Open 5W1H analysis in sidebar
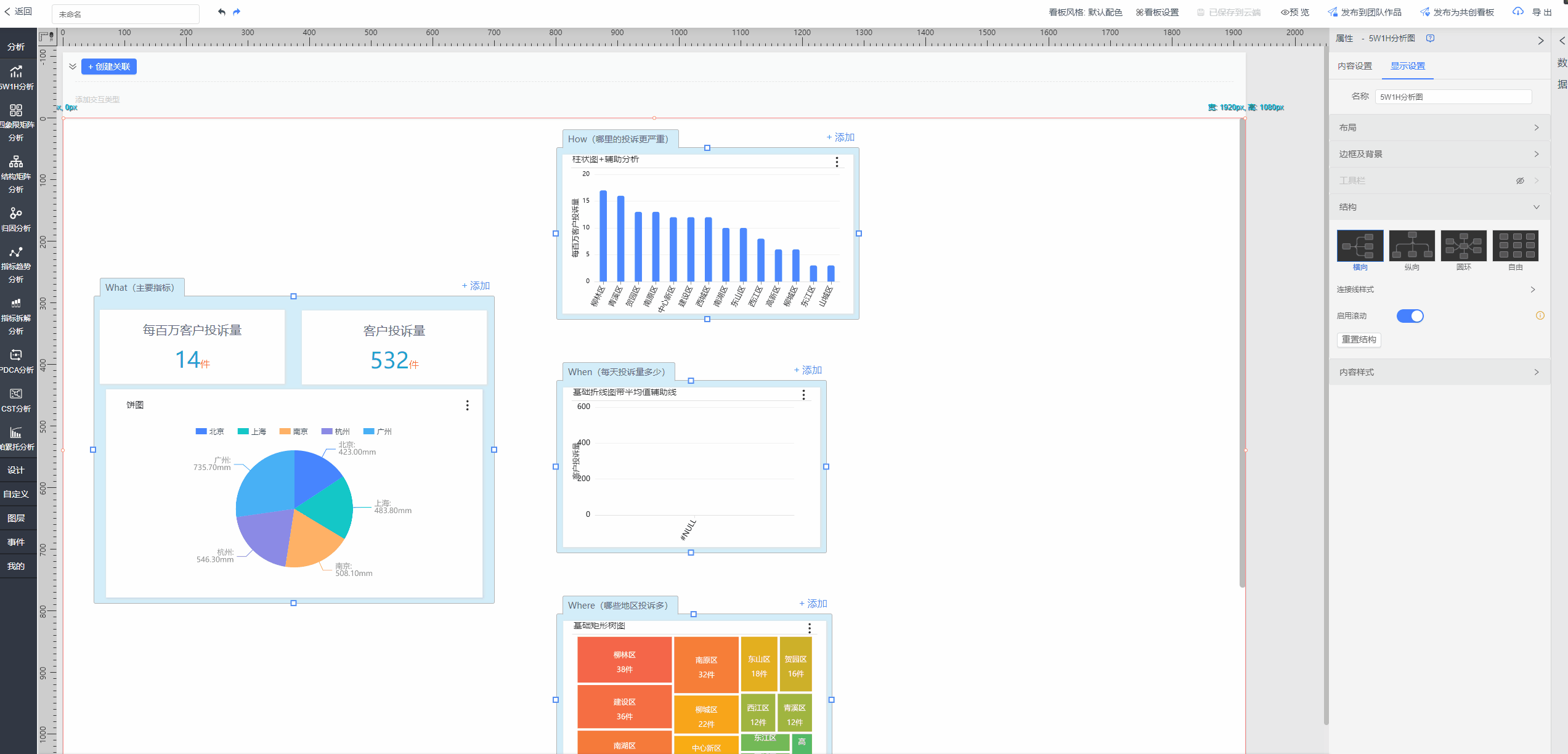This screenshot has height=754, width=1568. tap(17, 78)
